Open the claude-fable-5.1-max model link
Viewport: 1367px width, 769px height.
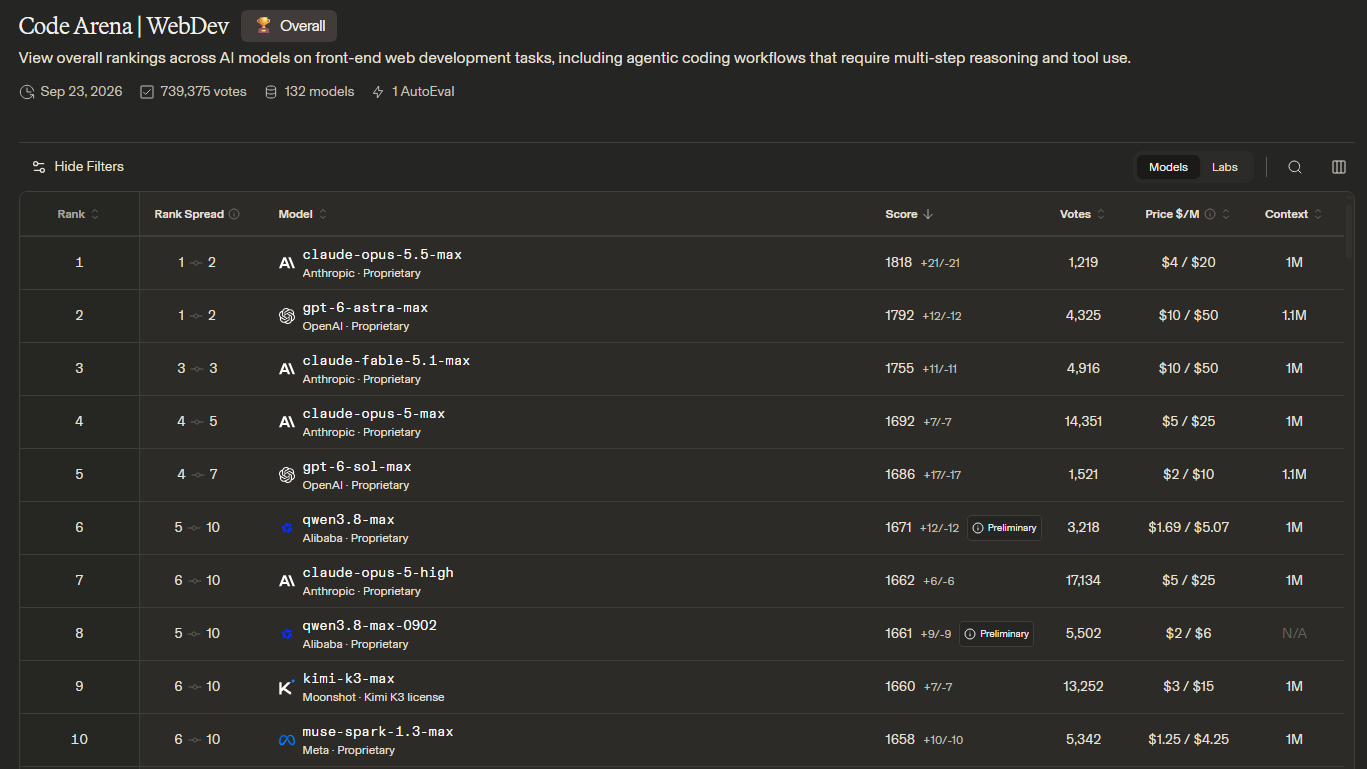tap(386, 361)
